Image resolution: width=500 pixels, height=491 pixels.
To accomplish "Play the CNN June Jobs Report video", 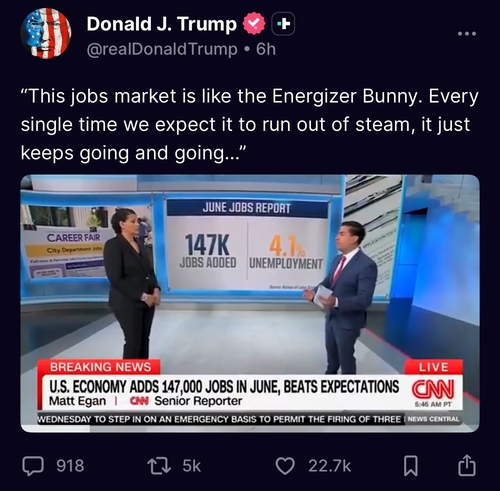I will click(250, 303).
